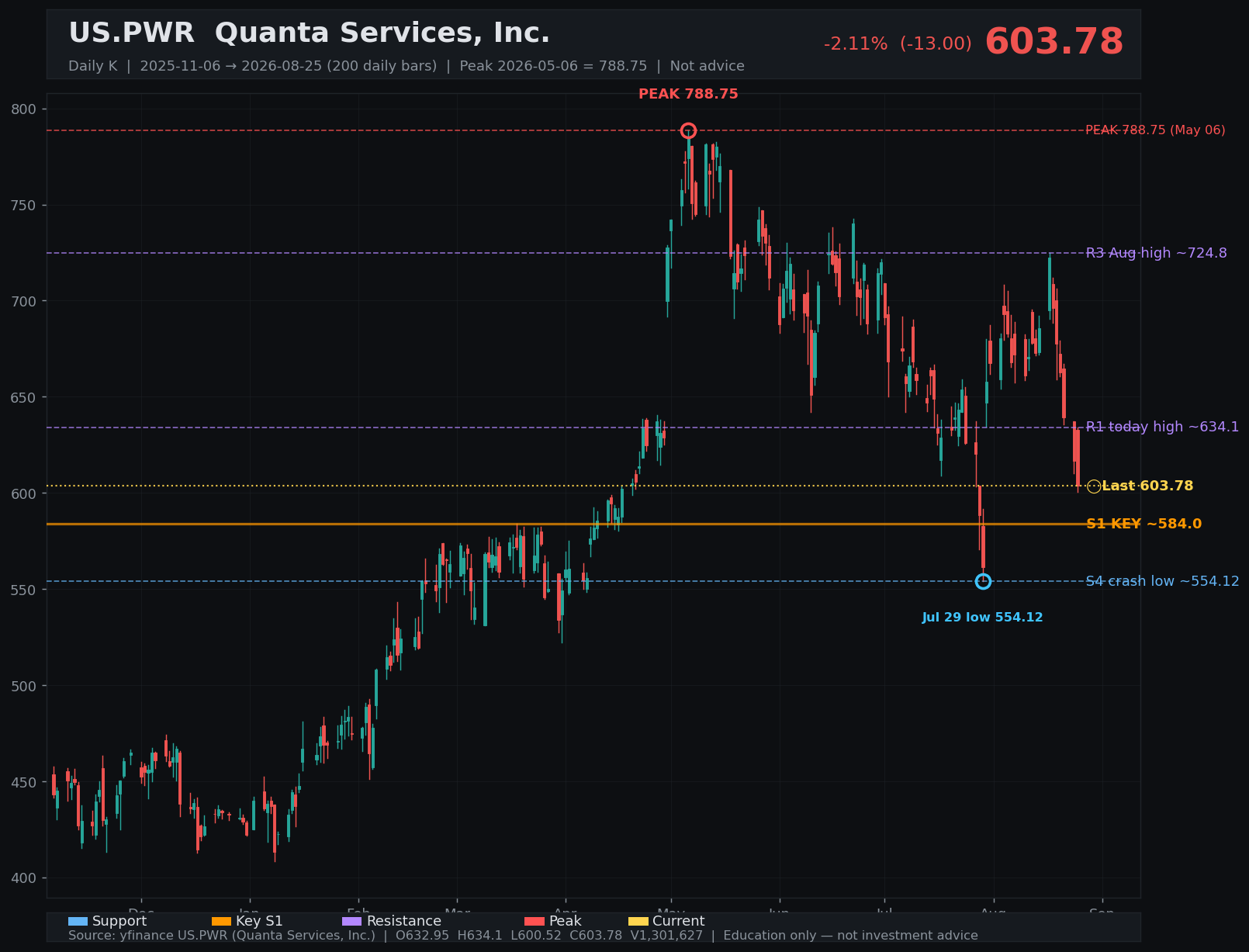The image size is (1249, 952).
Task: Click the 700 y-axis tick label
Action: (x=24, y=301)
